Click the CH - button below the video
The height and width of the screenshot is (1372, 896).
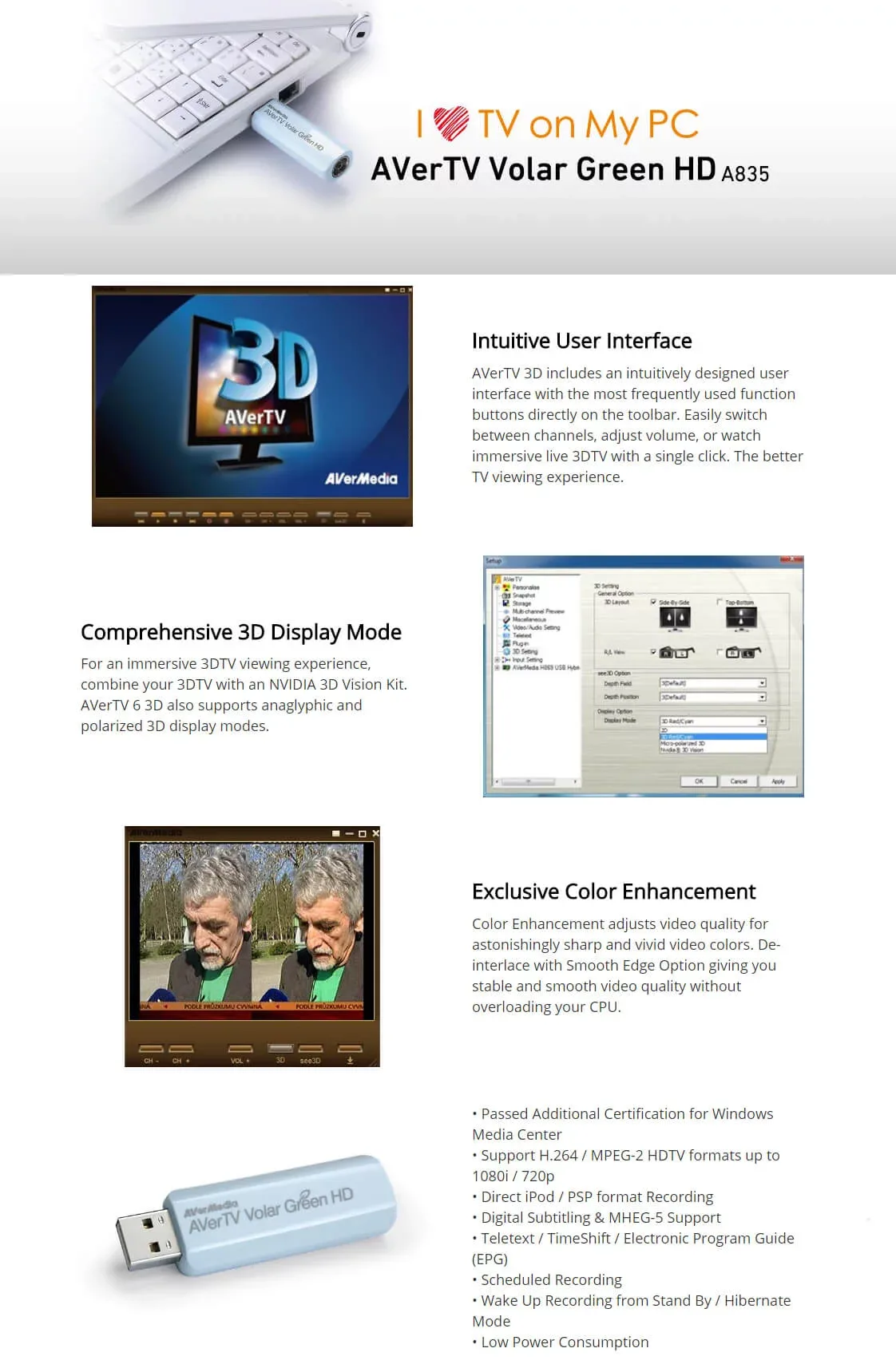[151, 1054]
